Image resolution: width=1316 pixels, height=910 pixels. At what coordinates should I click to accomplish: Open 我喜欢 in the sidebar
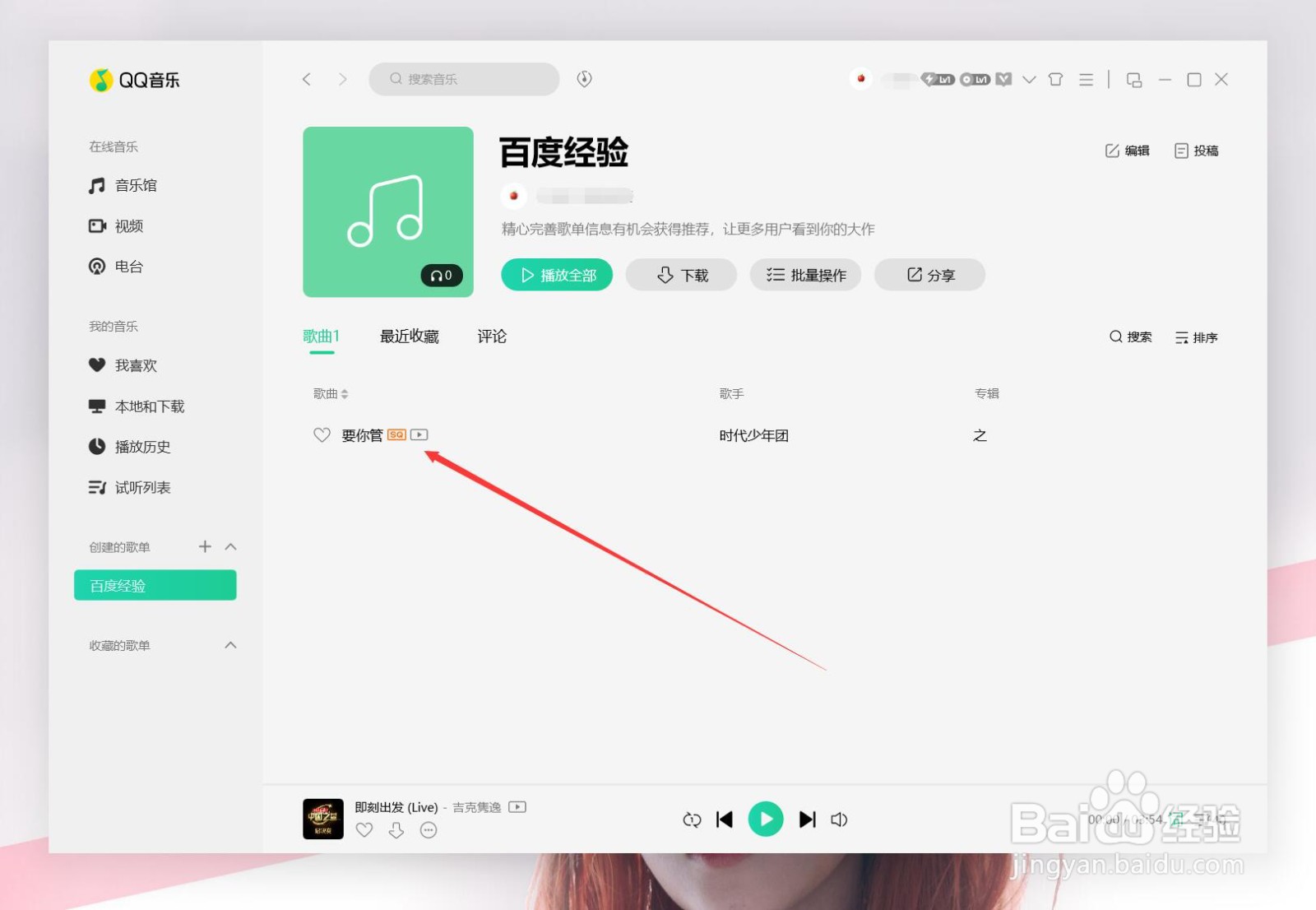pos(123,365)
